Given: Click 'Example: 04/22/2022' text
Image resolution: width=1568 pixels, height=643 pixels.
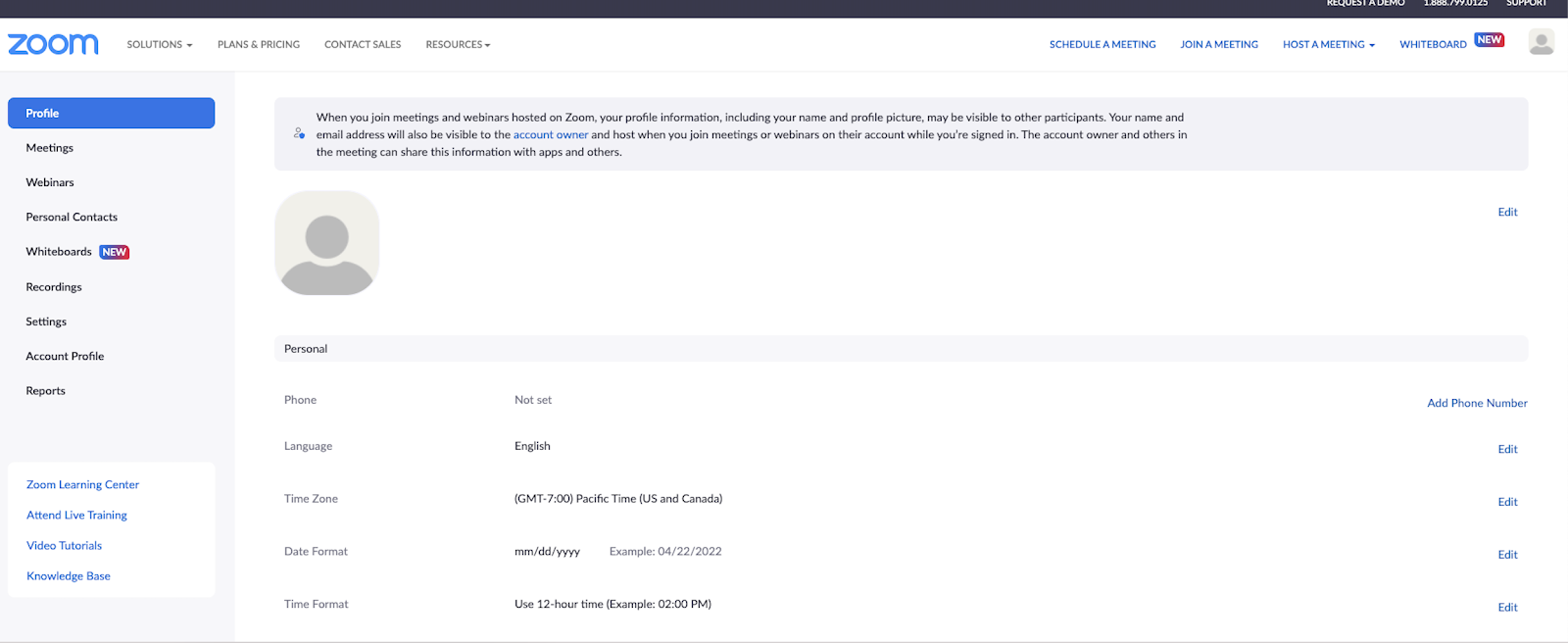Looking at the screenshot, I should (x=665, y=552).
